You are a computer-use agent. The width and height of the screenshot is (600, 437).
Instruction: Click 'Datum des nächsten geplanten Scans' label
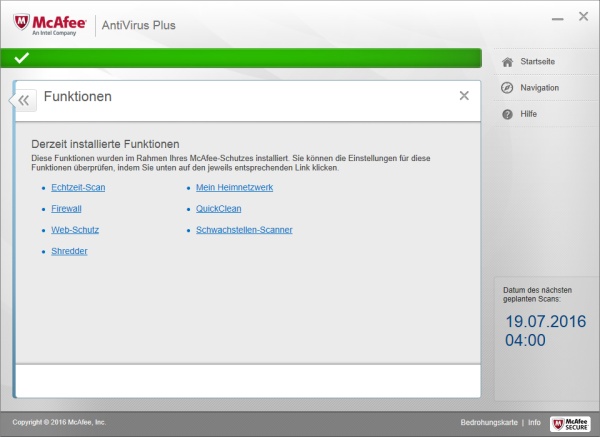[537, 295]
